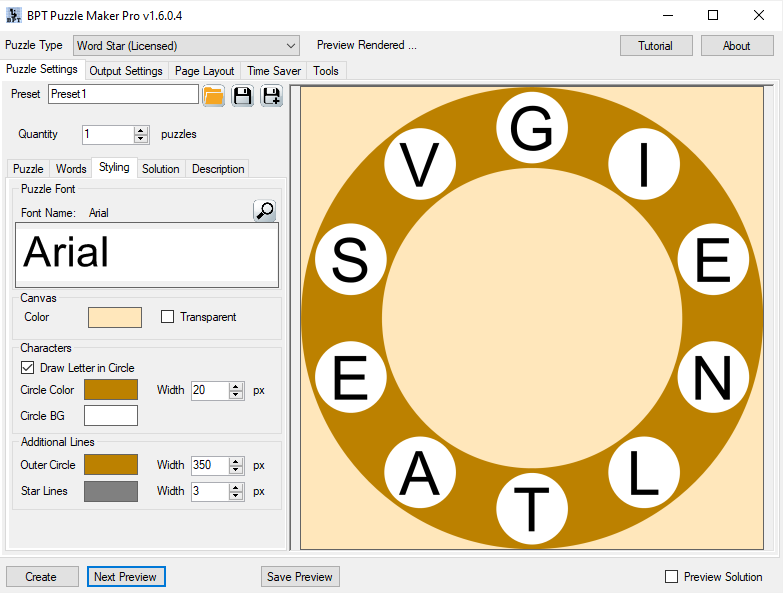Click the Preset name input field

point(123,94)
